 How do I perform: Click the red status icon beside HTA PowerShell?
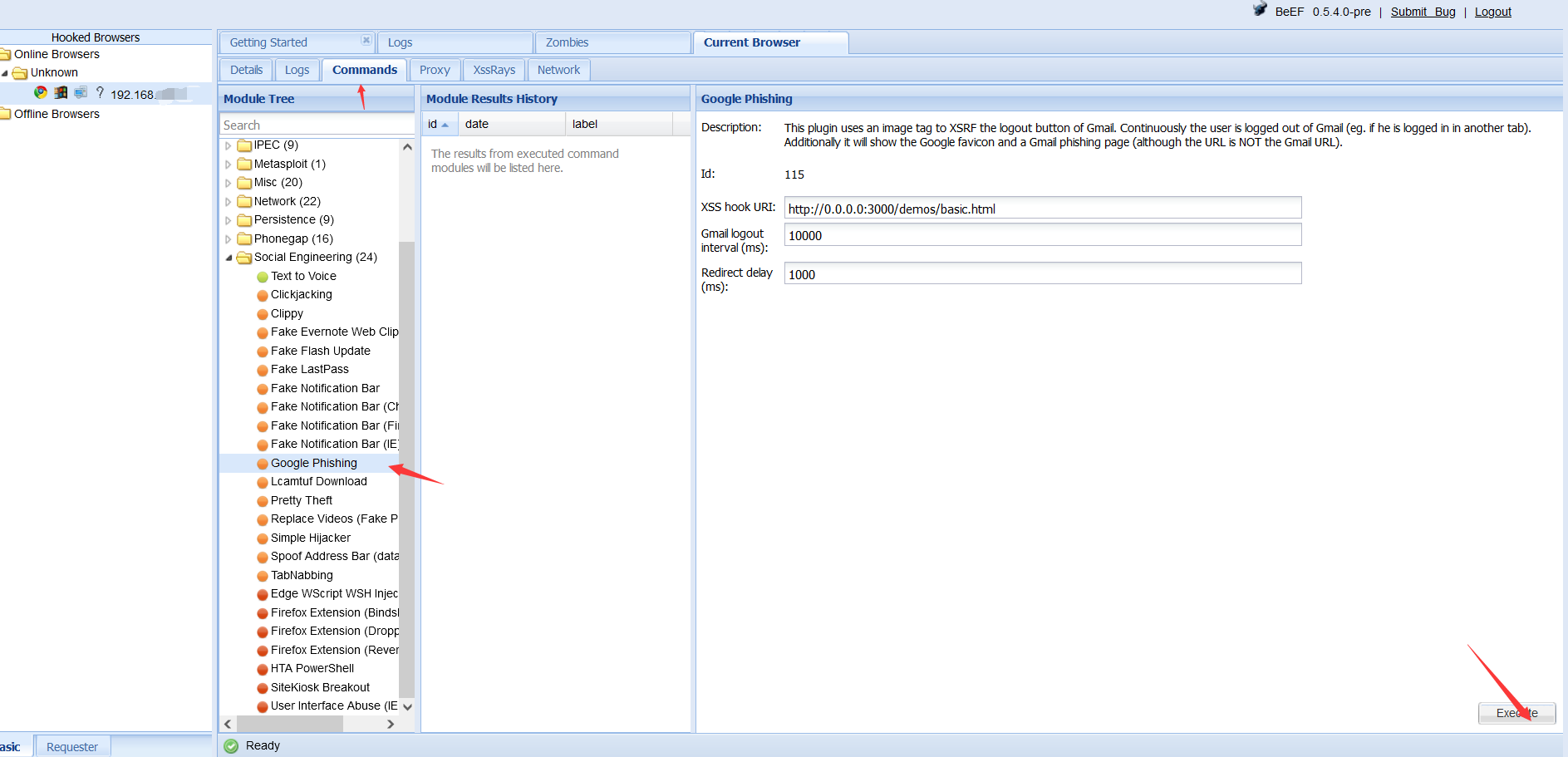pyautogui.click(x=263, y=669)
